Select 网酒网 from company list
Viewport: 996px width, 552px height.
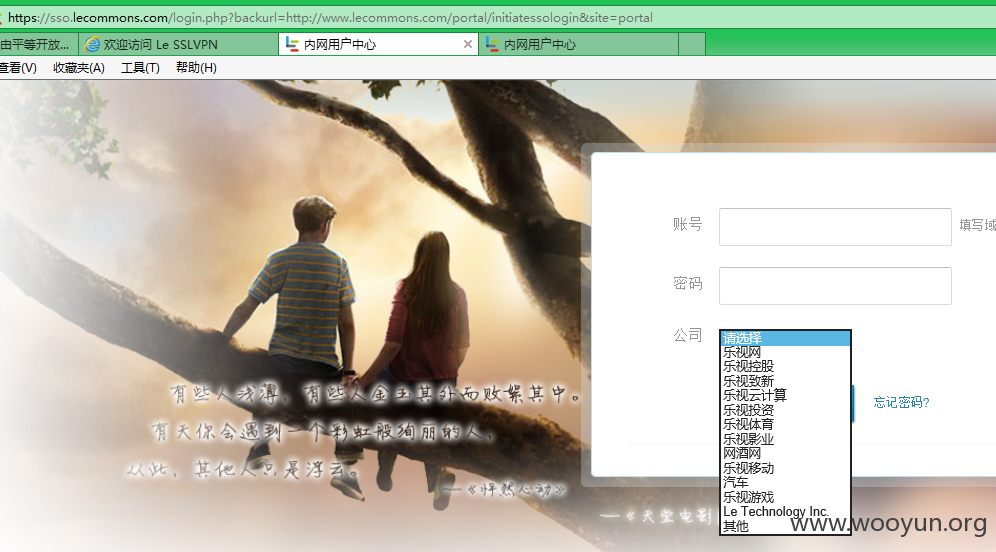[x=786, y=454]
